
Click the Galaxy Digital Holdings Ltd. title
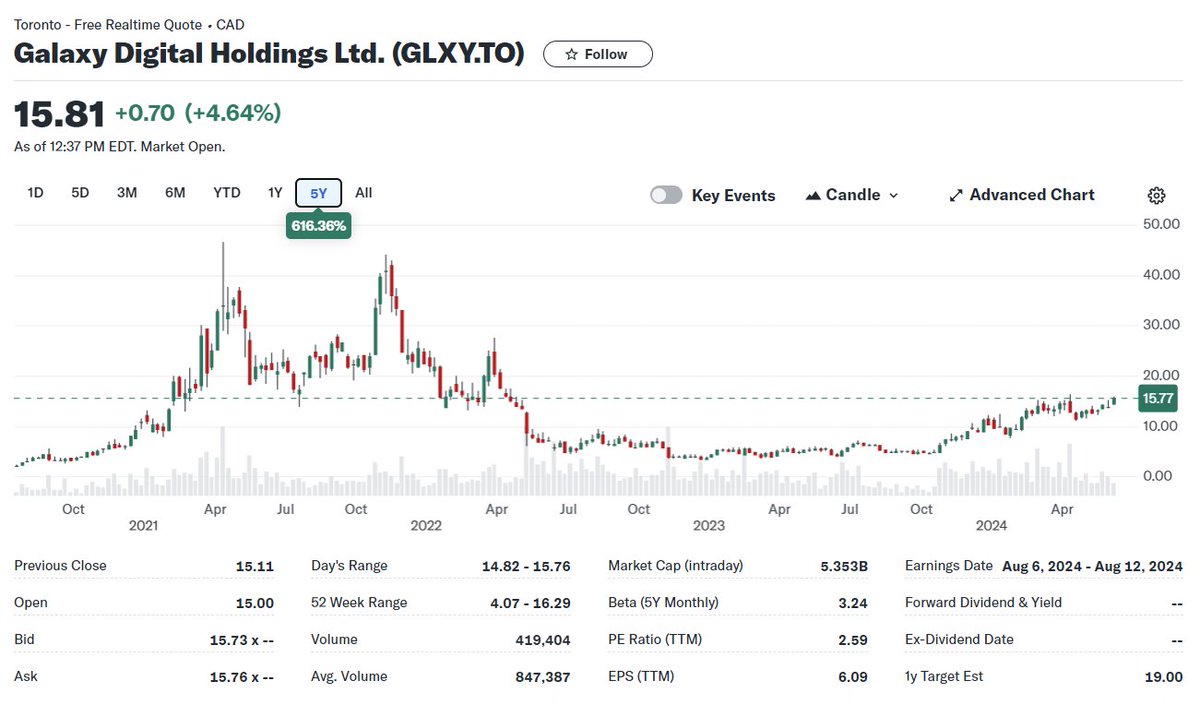point(269,54)
